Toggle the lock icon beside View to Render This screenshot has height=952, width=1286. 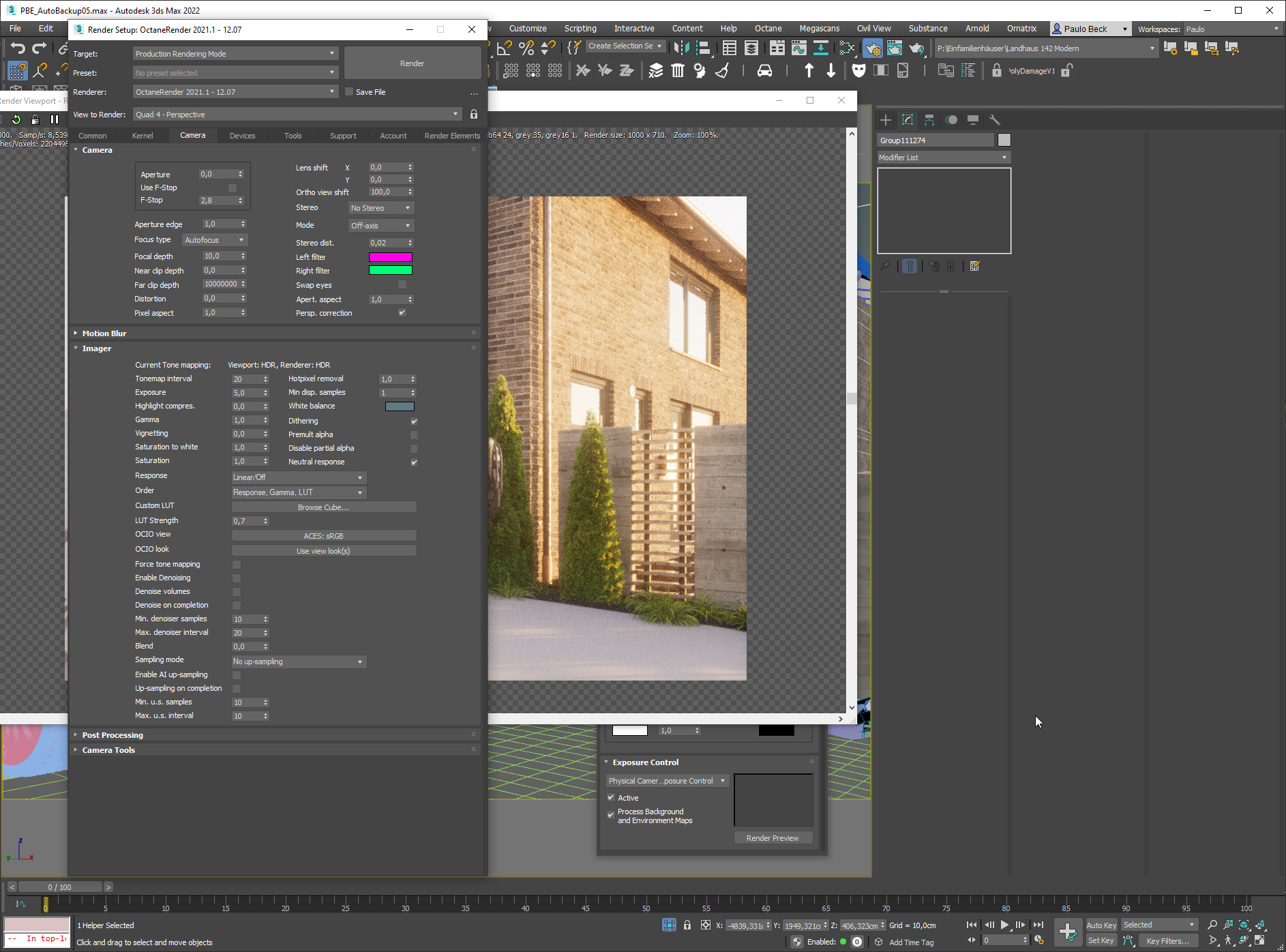click(474, 115)
